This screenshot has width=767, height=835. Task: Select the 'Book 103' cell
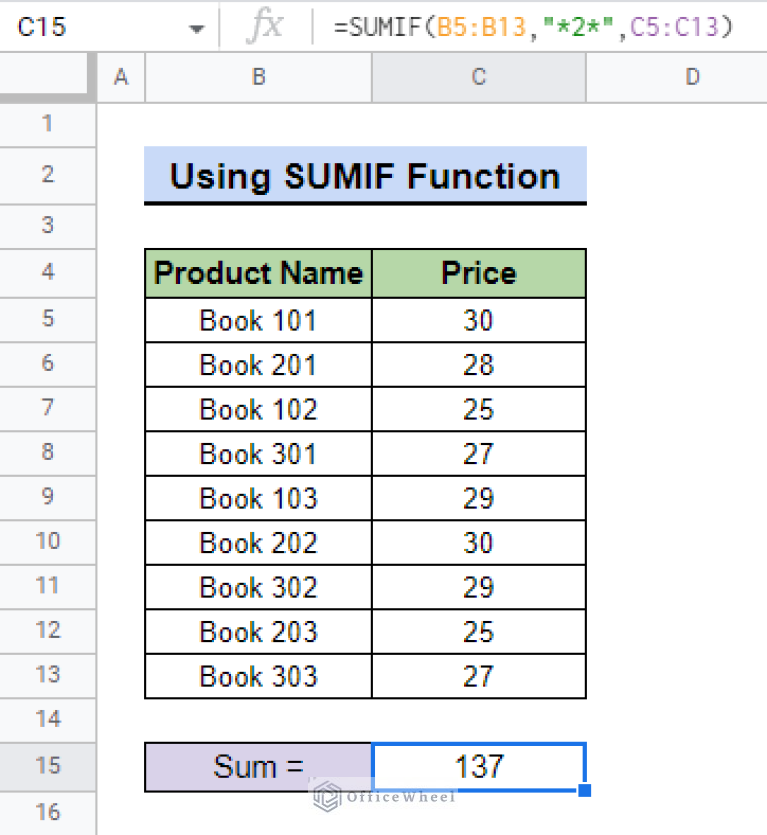coord(258,498)
